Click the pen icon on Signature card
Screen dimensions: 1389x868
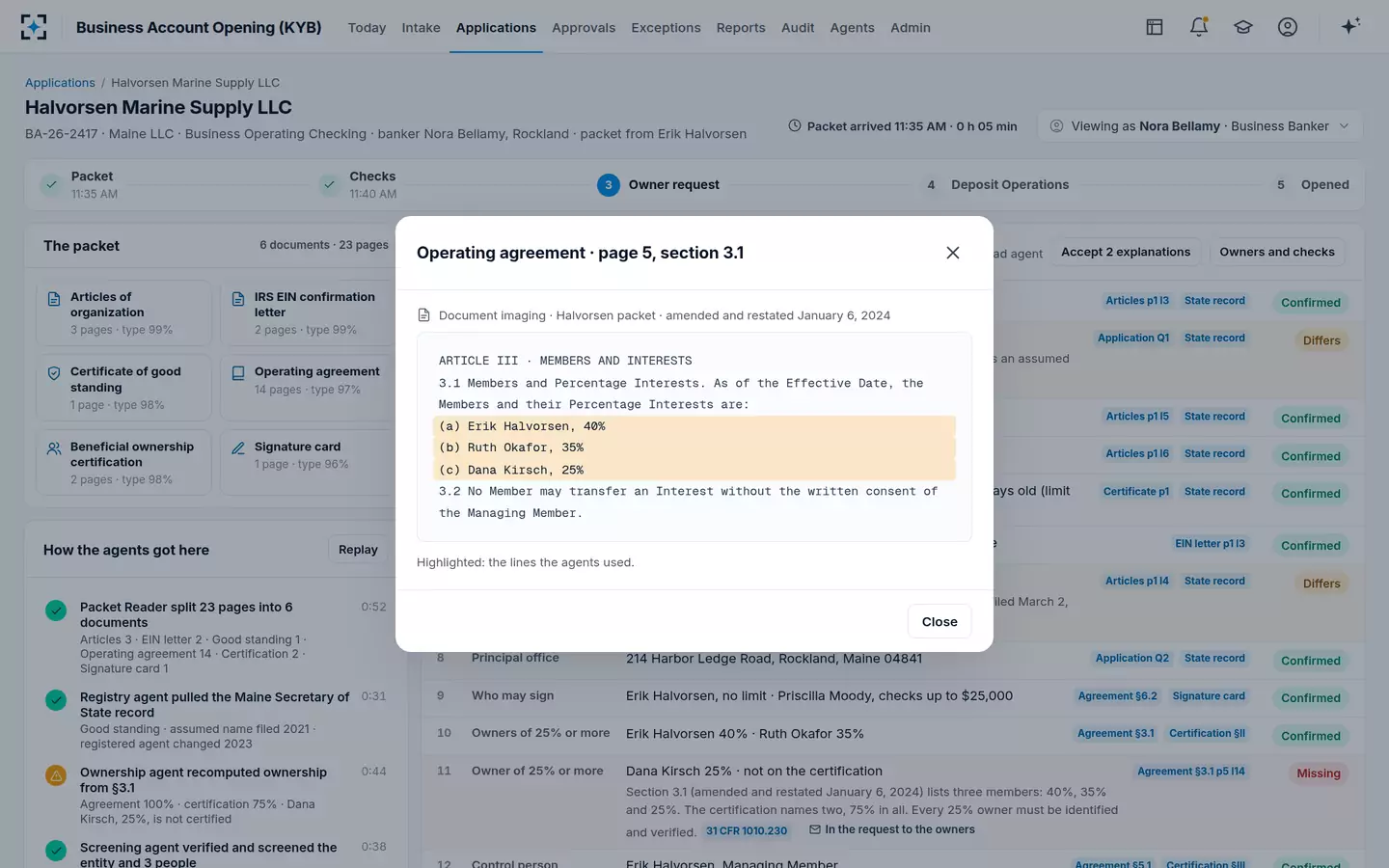tap(238, 448)
